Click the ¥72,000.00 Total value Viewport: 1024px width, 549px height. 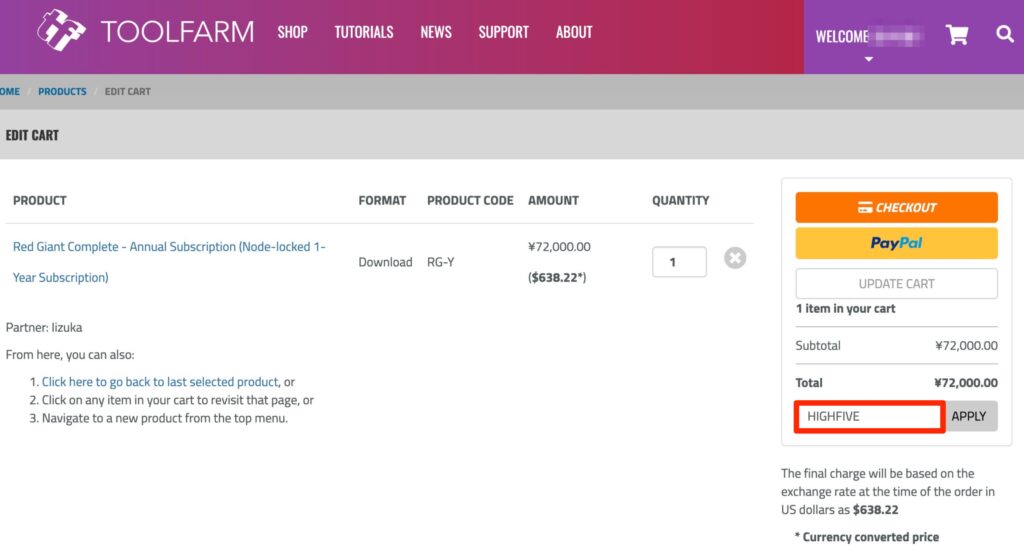click(965, 383)
